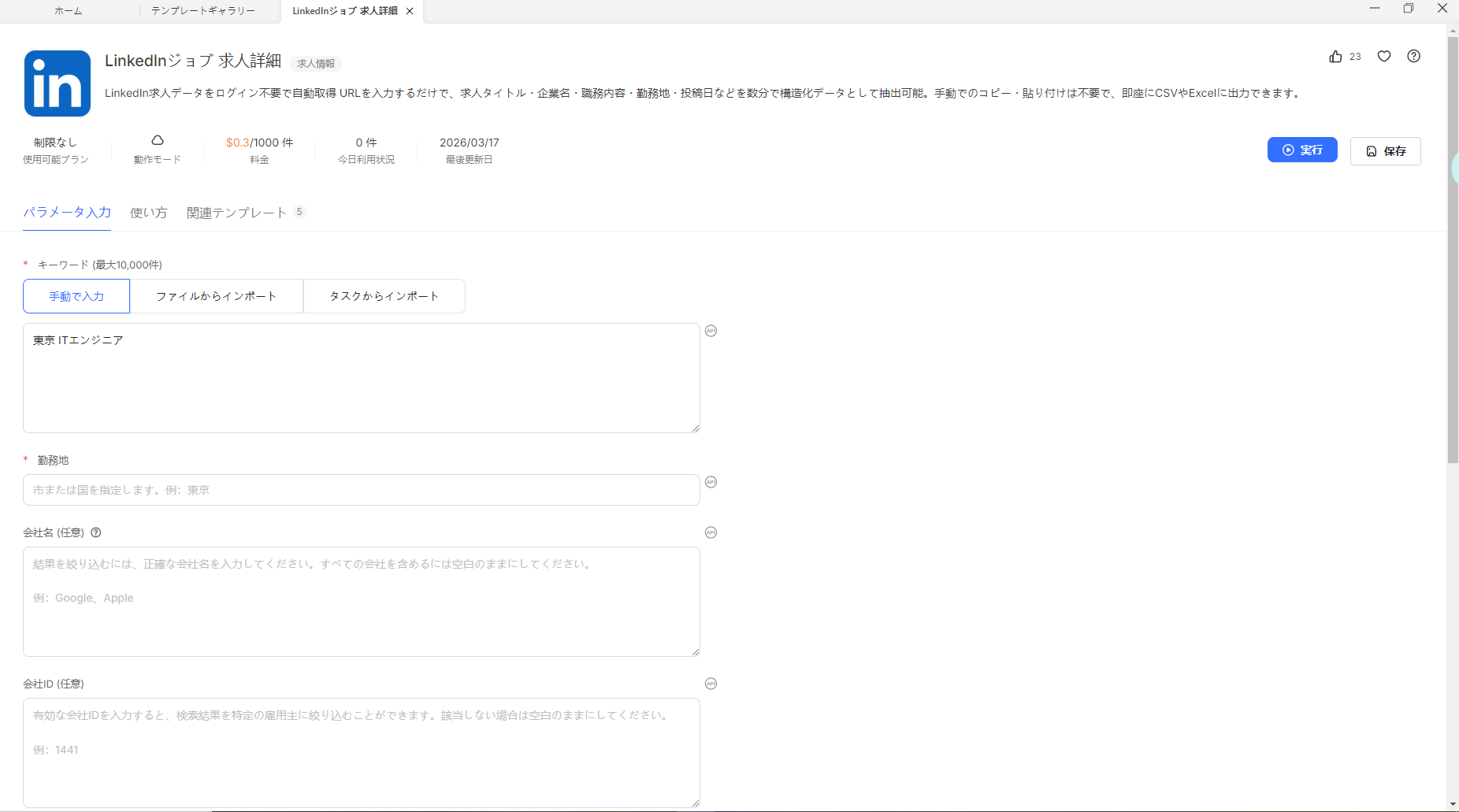Click the cloud icon under 動作モード

tap(157, 139)
